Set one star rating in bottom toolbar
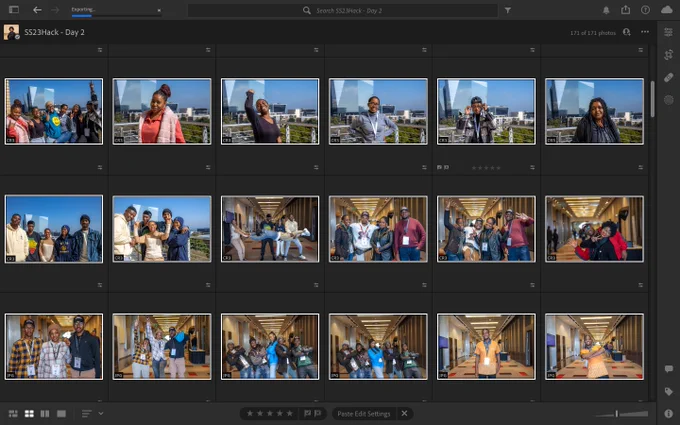This screenshot has width=680, height=425. coord(250,414)
